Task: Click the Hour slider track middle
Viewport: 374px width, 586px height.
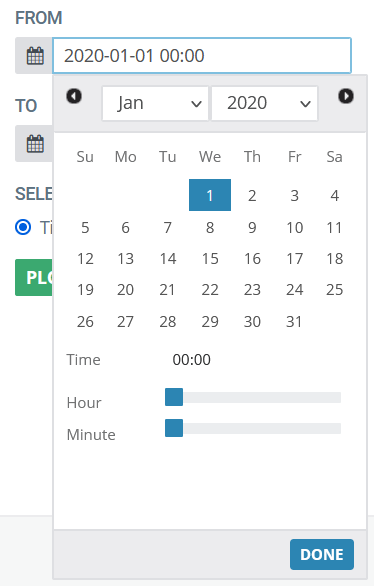Action: pos(253,397)
